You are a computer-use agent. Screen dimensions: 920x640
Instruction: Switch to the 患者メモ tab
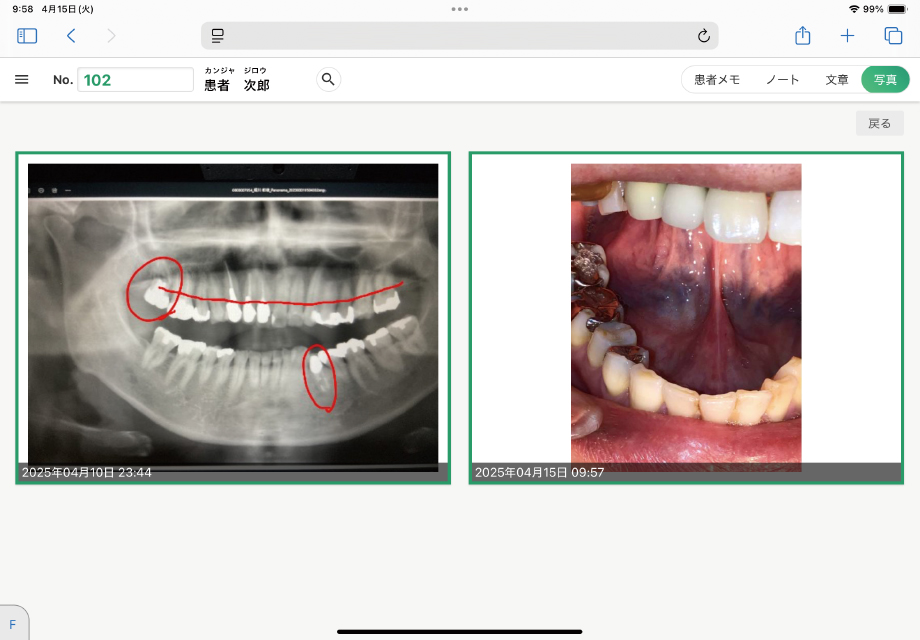point(717,80)
